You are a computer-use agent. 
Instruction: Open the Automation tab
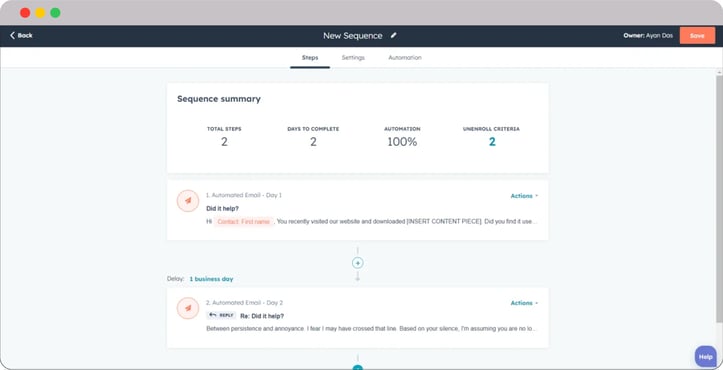405,58
